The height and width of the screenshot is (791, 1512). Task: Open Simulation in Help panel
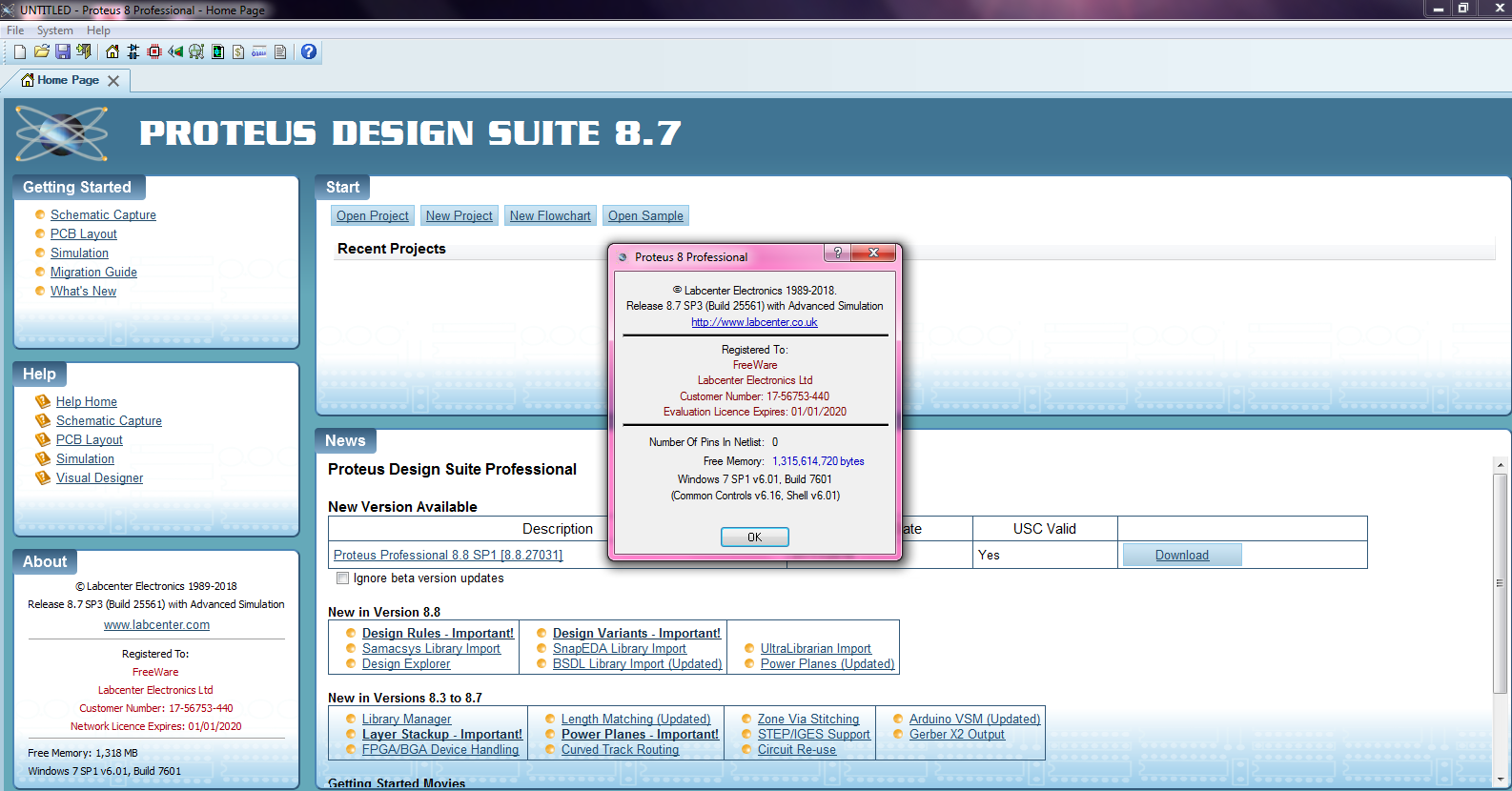tap(85, 458)
